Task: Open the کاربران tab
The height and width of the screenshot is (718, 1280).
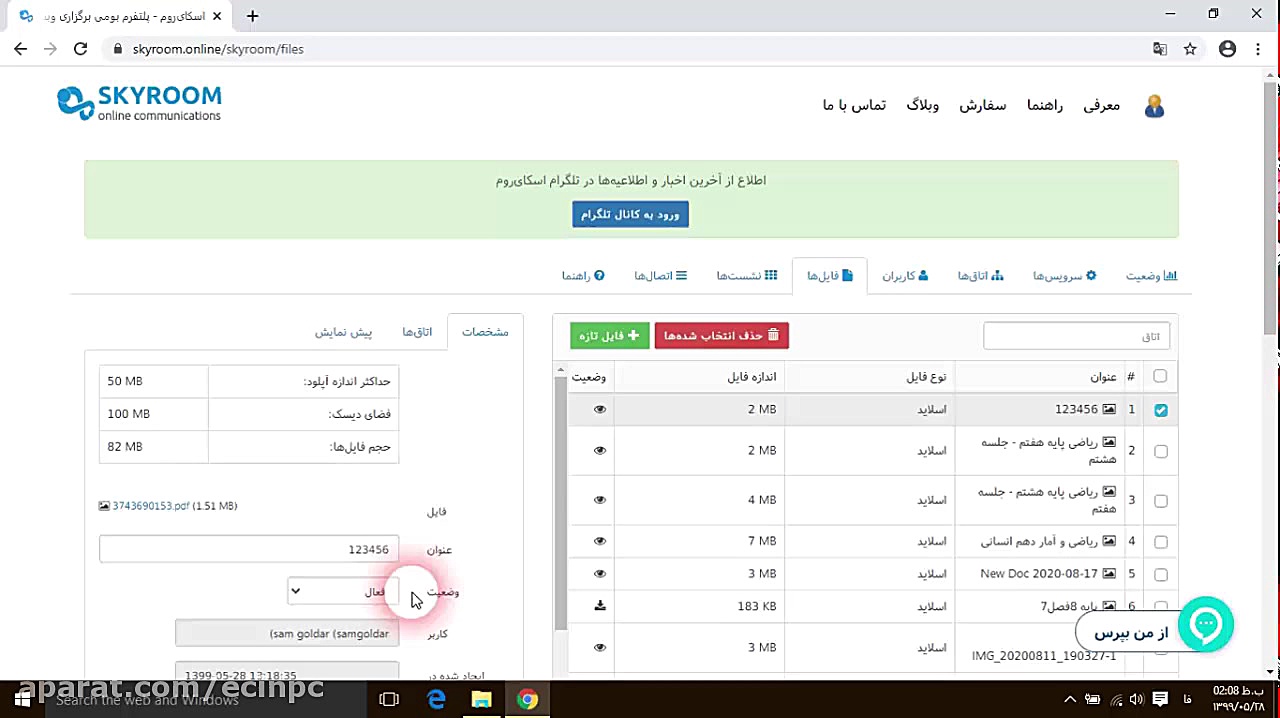Action: (904, 276)
